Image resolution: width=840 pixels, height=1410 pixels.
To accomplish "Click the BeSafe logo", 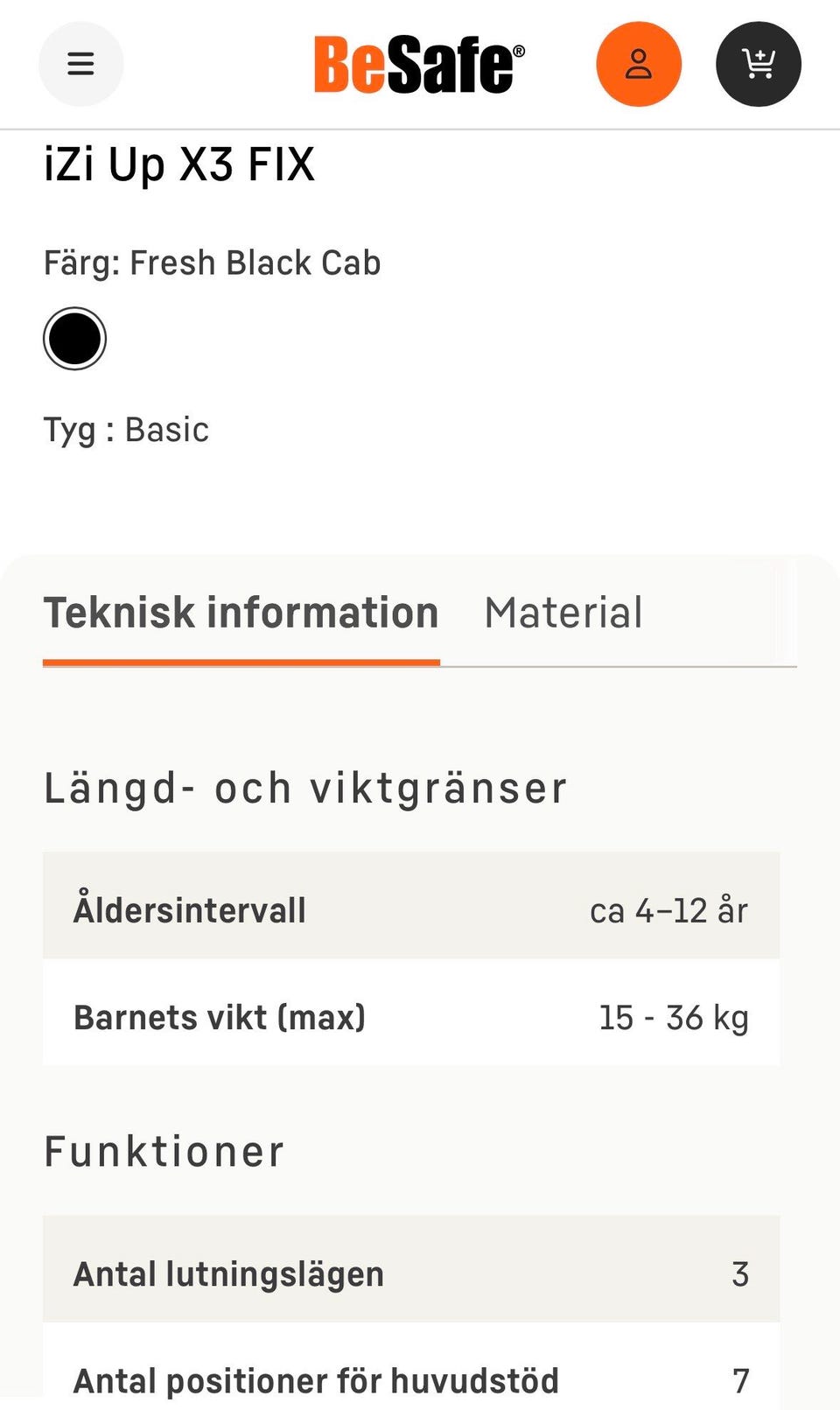I will click(x=418, y=65).
